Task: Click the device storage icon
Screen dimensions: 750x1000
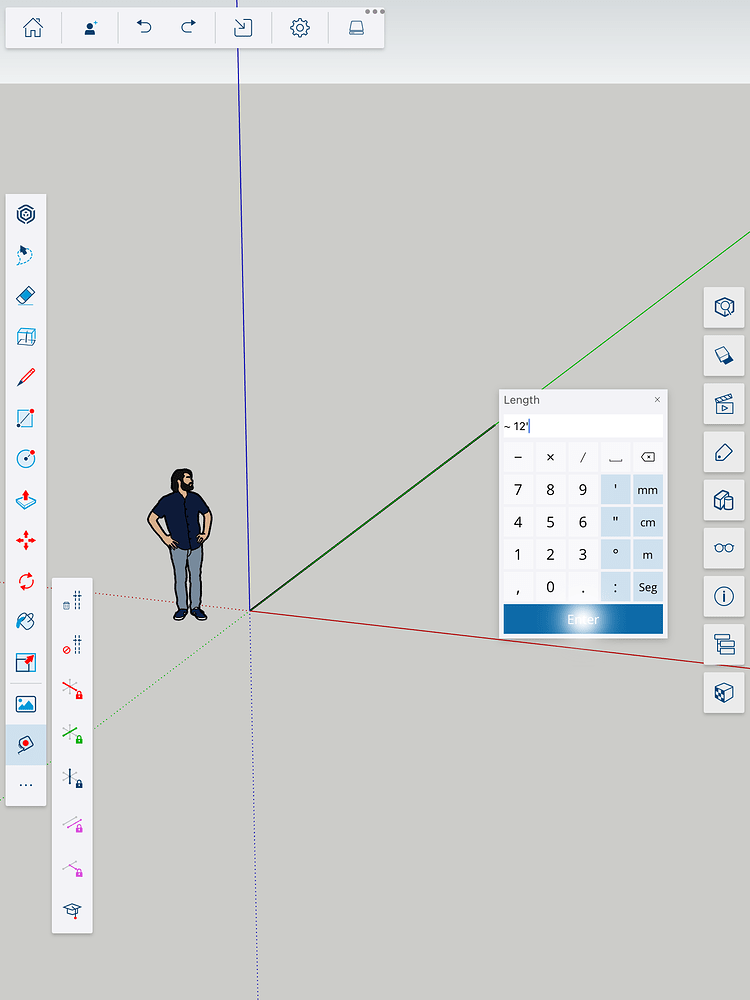Action: (x=357, y=27)
